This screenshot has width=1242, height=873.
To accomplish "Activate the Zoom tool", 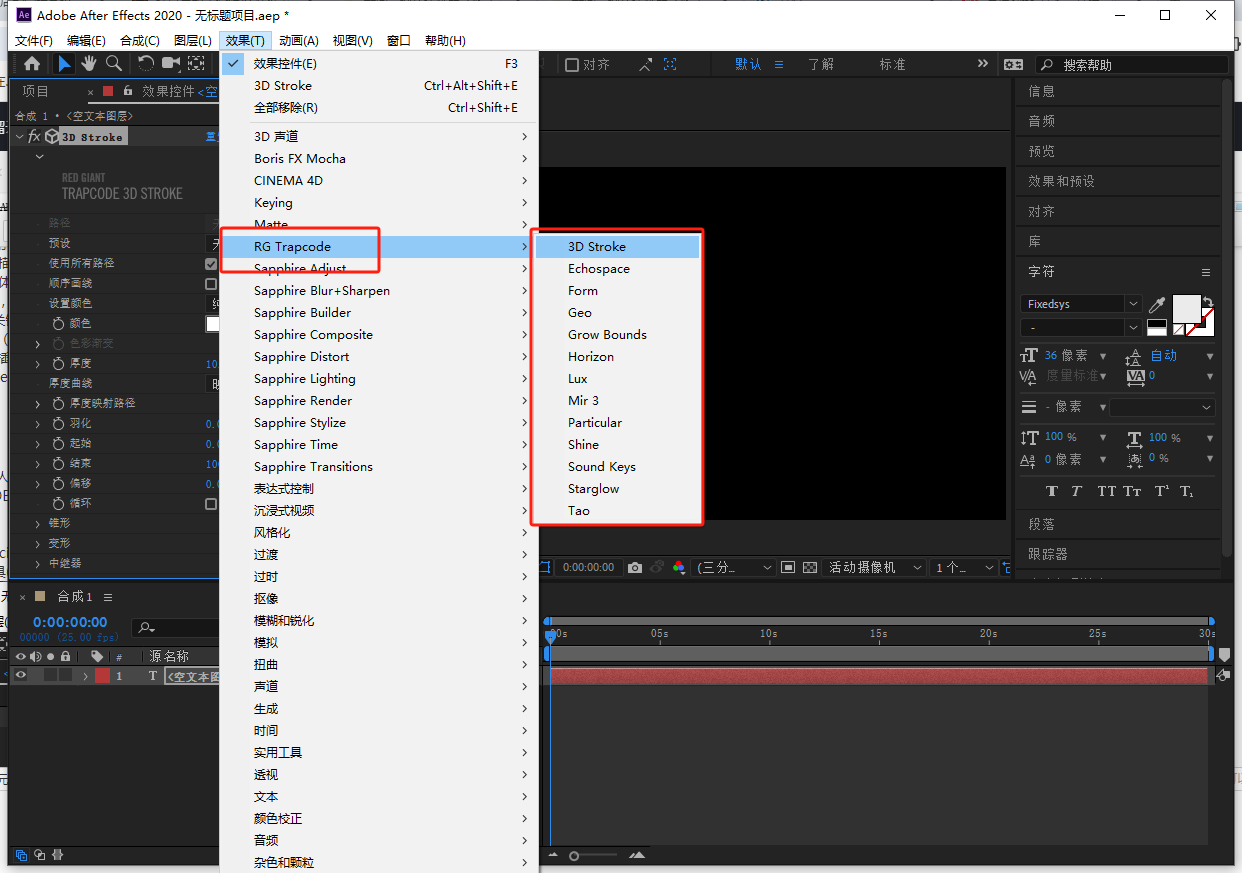I will tap(114, 63).
